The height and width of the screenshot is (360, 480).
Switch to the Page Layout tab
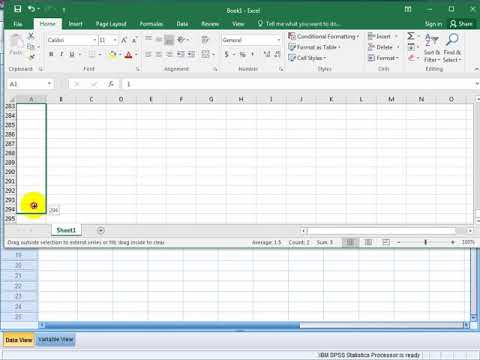click(111, 24)
